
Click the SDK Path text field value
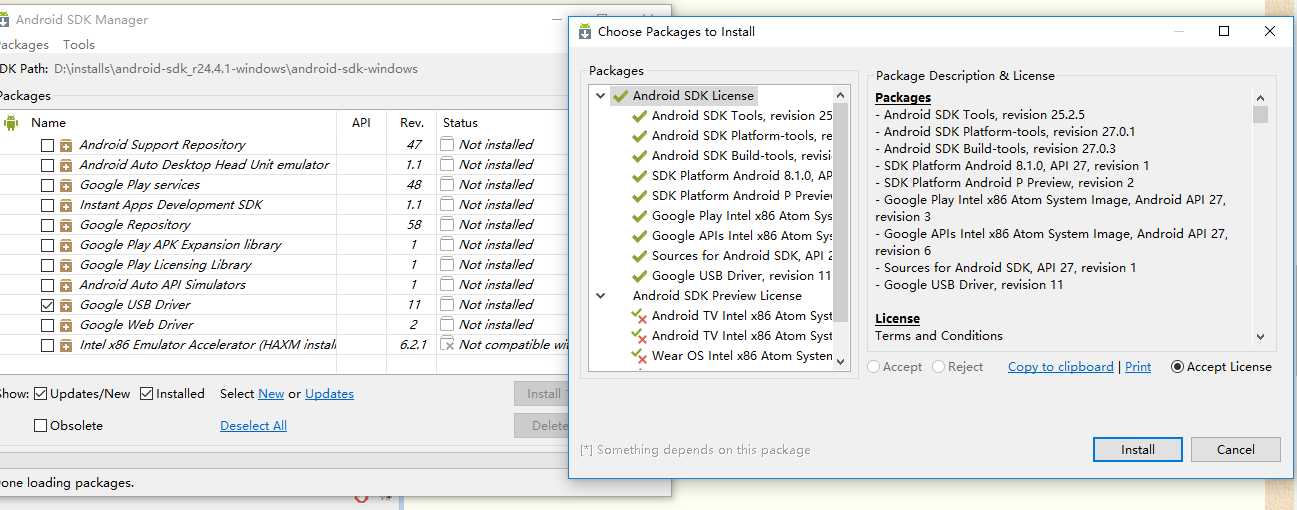[x=236, y=69]
